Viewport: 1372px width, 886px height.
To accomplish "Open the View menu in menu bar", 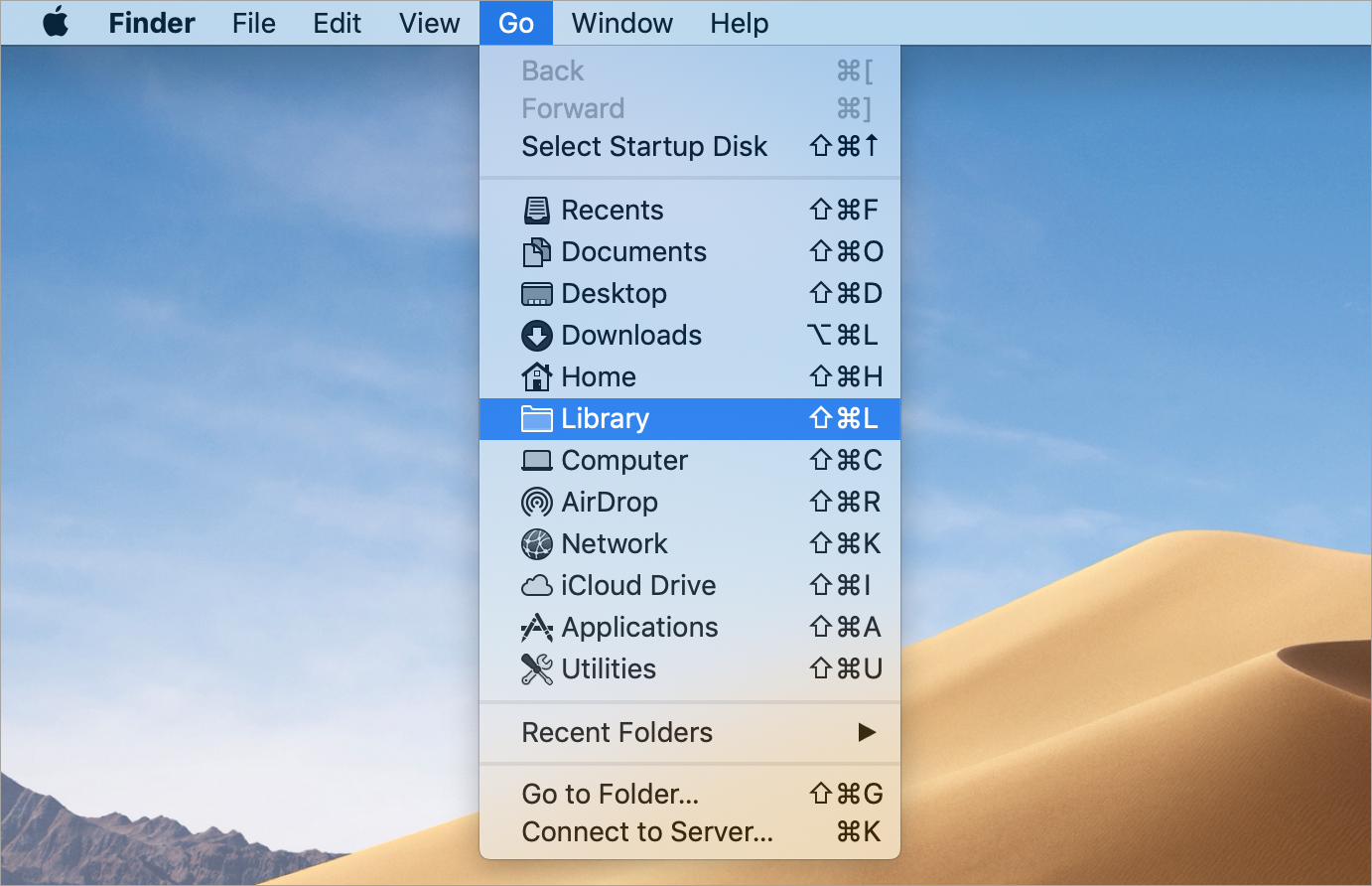I will pyautogui.click(x=429, y=23).
